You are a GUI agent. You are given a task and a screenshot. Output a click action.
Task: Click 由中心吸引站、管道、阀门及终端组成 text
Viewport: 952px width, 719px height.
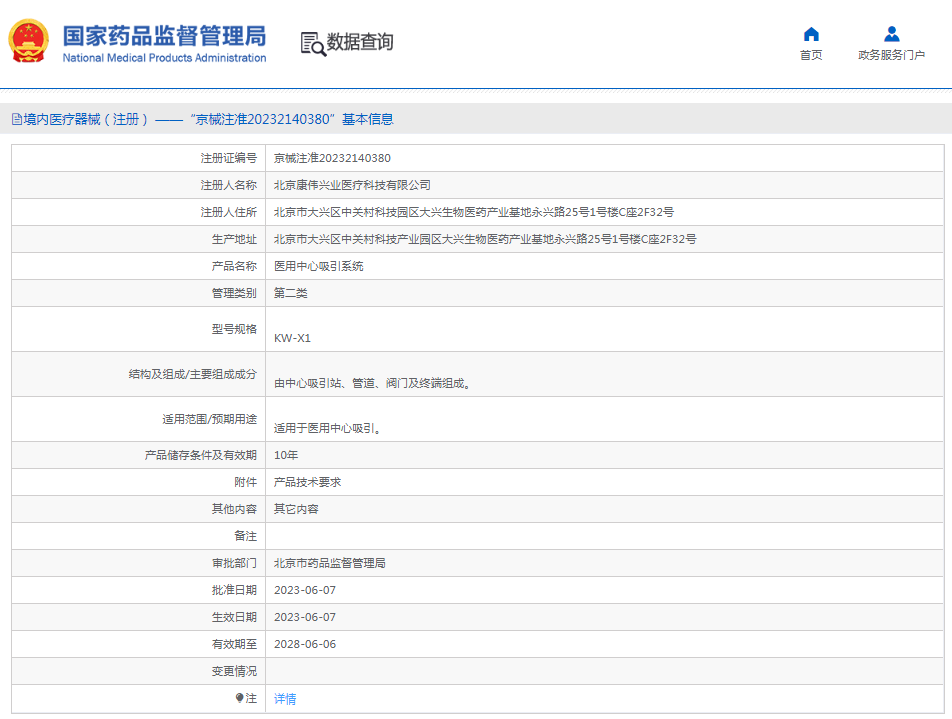tap(372, 383)
